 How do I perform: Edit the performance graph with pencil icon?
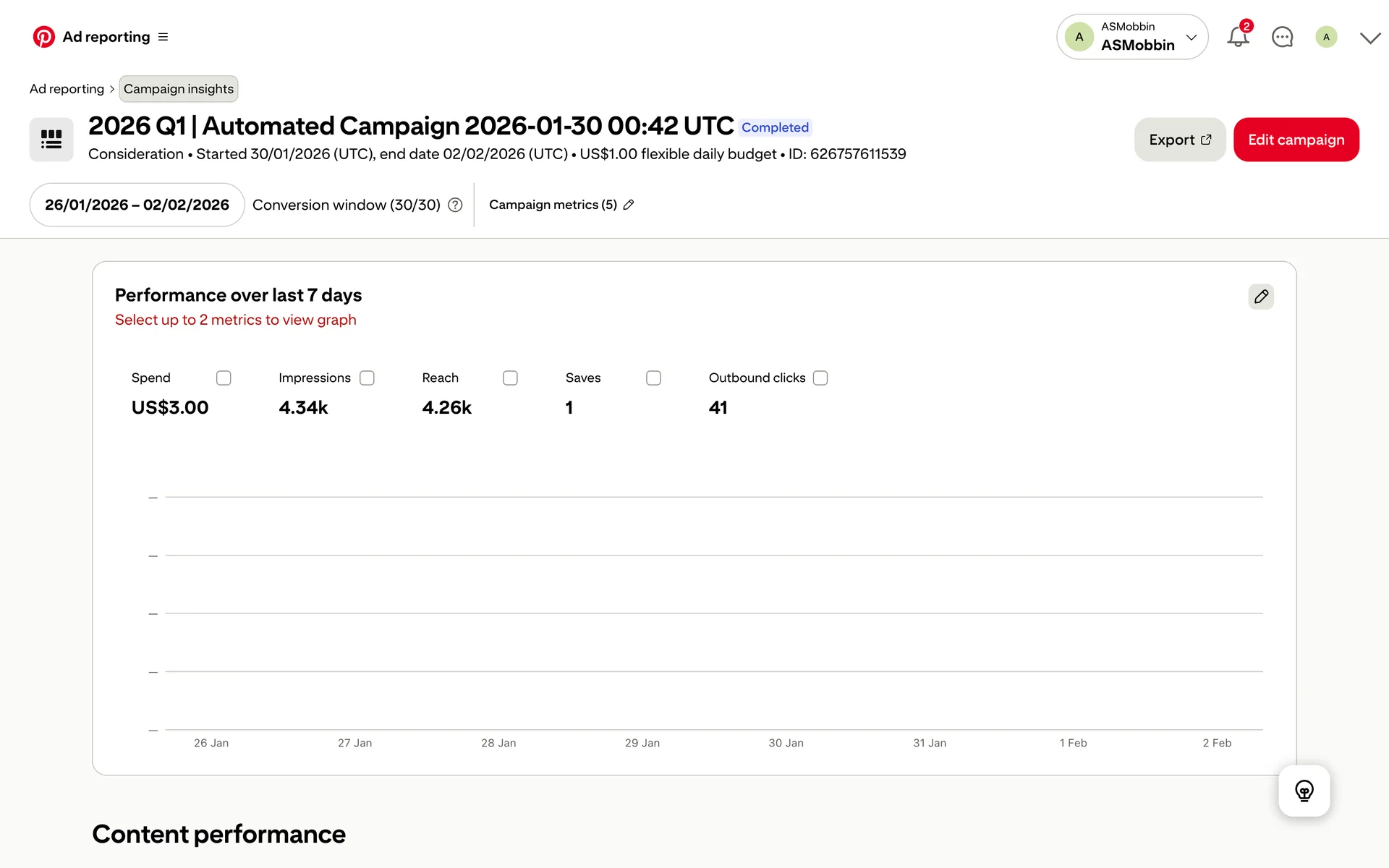(1261, 297)
